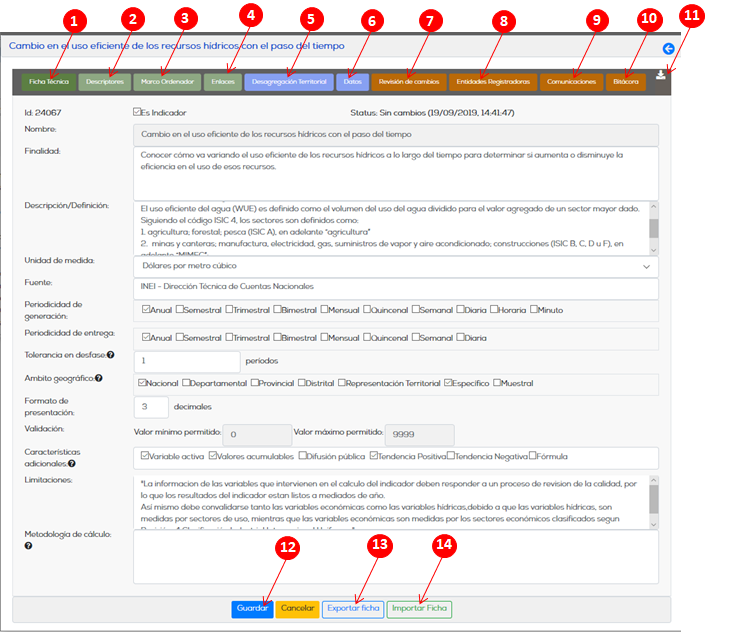Image resolution: width=730 pixels, height=632 pixels.
Task: Check Minuto in Periodicidad de generación
Action: point(534,309)
